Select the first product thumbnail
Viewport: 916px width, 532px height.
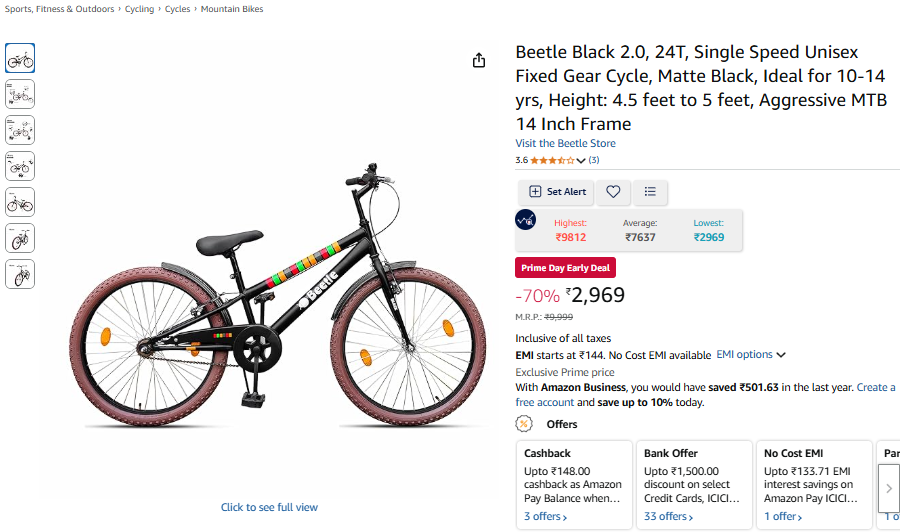pyautogui.click(x=20, y=58)
